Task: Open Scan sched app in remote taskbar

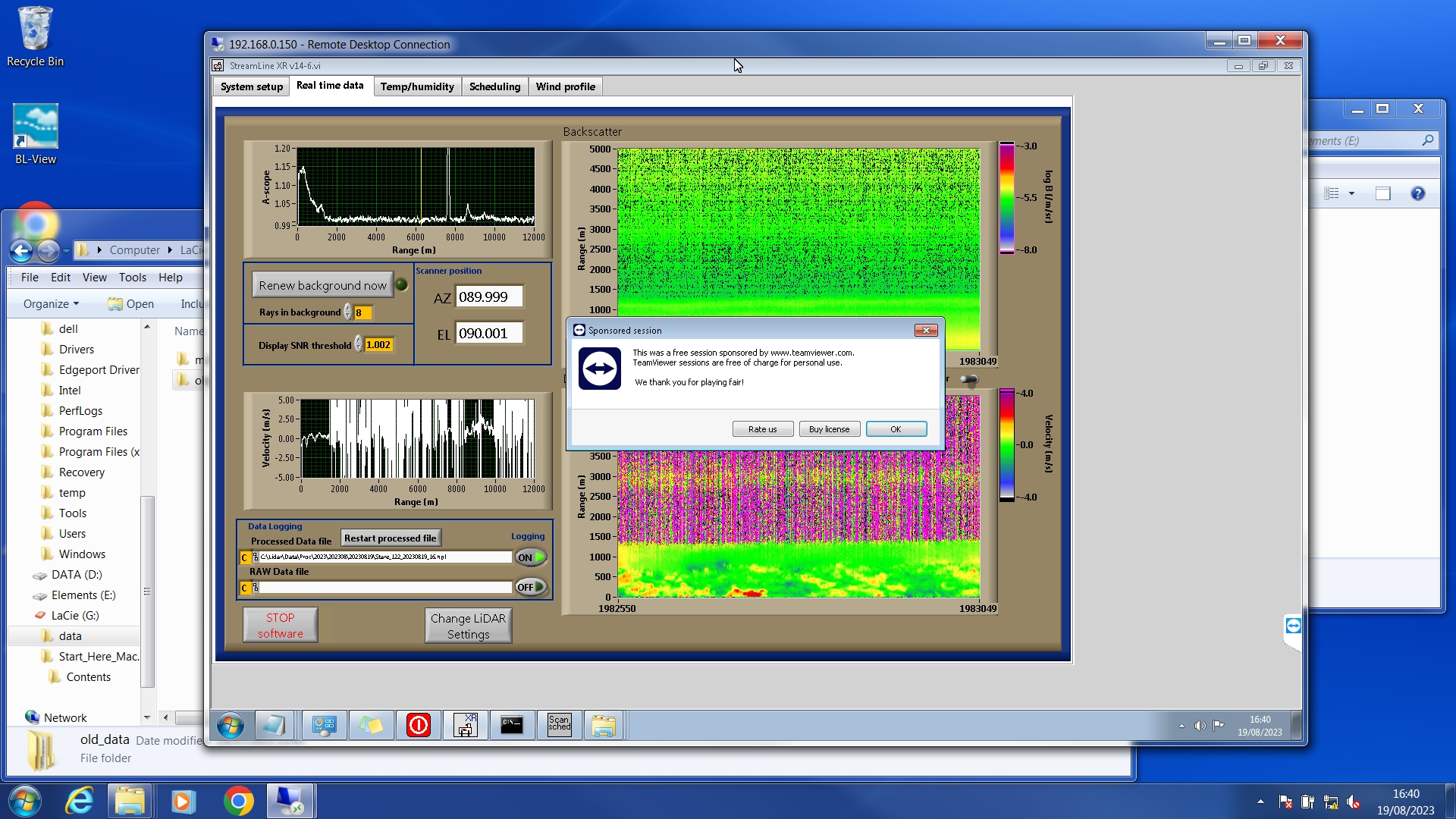Action: pyautogui.click(x=559, y=725)
